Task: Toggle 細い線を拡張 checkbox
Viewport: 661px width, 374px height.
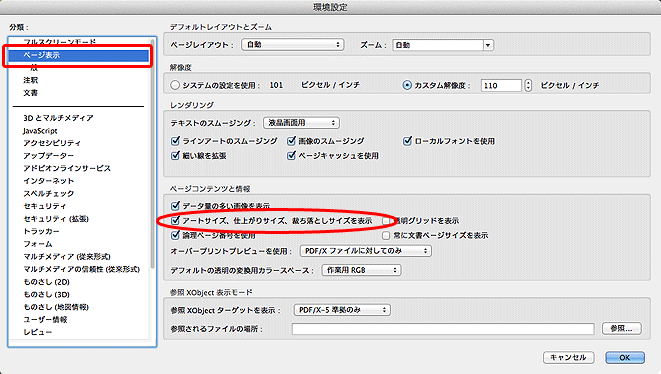Action: [x=175, y=156]
